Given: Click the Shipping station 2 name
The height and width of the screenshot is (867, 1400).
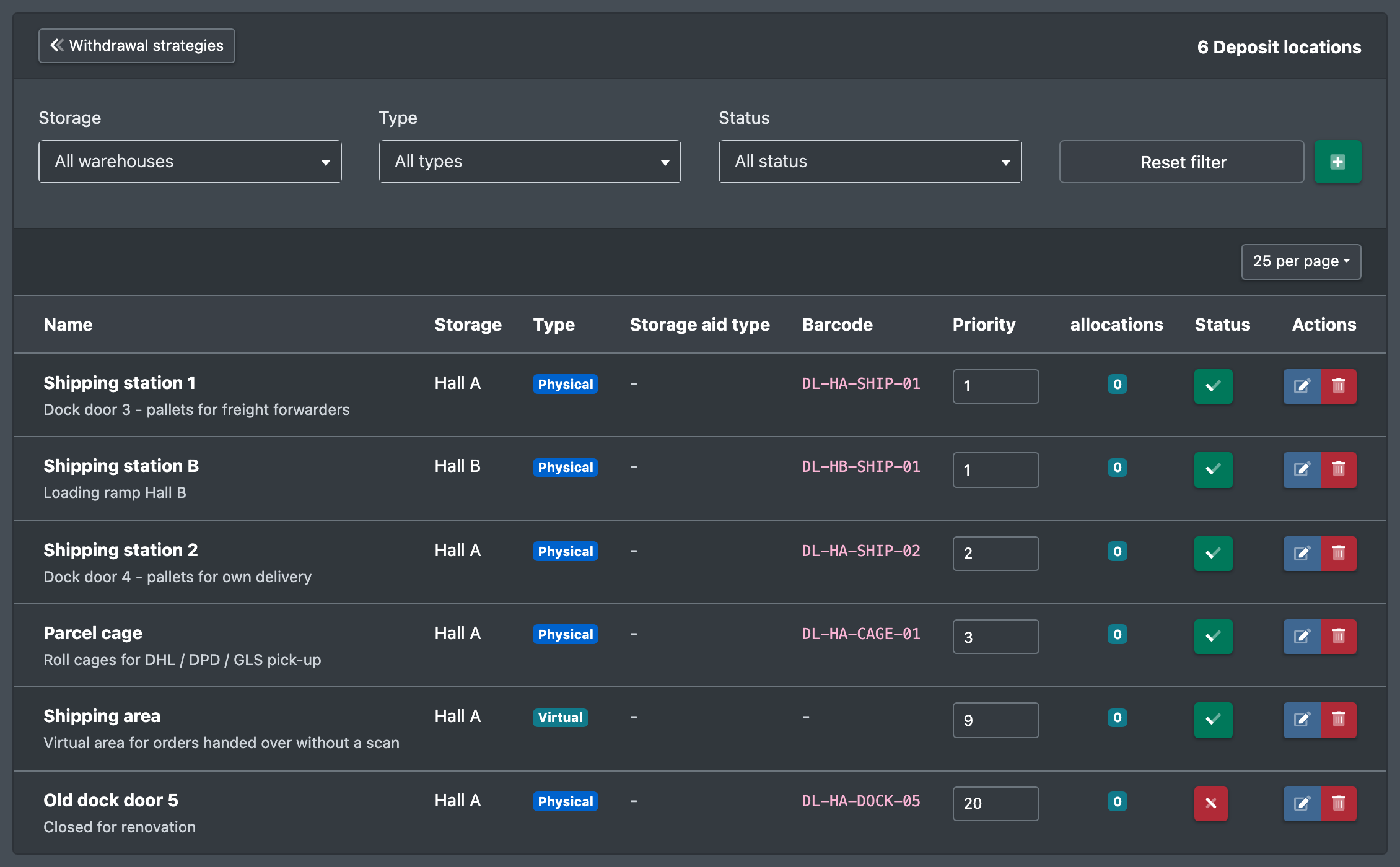Looking at the screenshot, I should click(121, 550).
